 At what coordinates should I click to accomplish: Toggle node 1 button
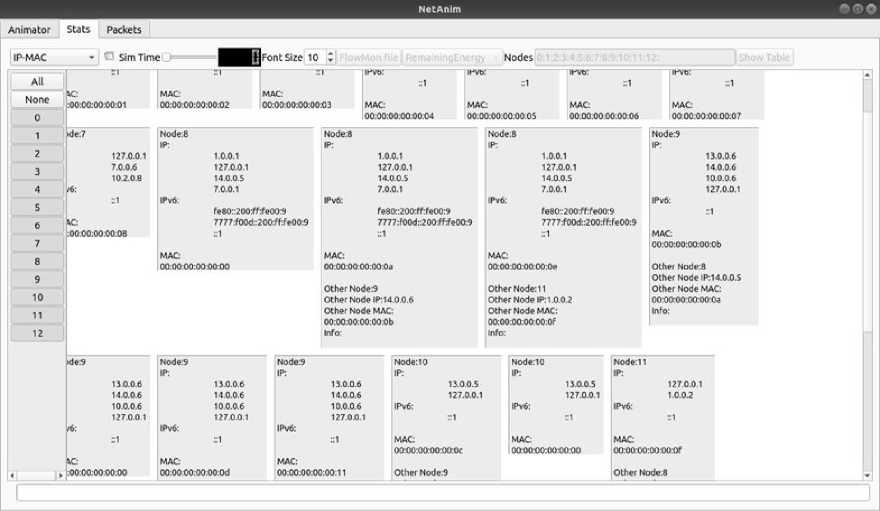pyautogui.click(x=37, y=135)
